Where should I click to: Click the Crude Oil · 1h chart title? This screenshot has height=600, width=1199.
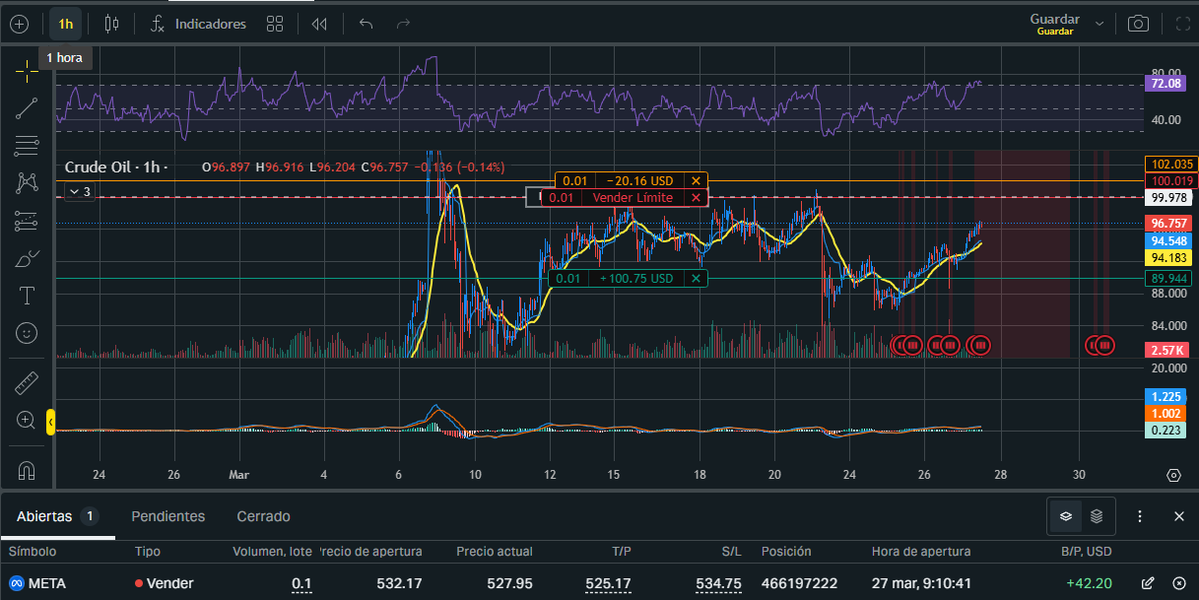click(115, 167)
